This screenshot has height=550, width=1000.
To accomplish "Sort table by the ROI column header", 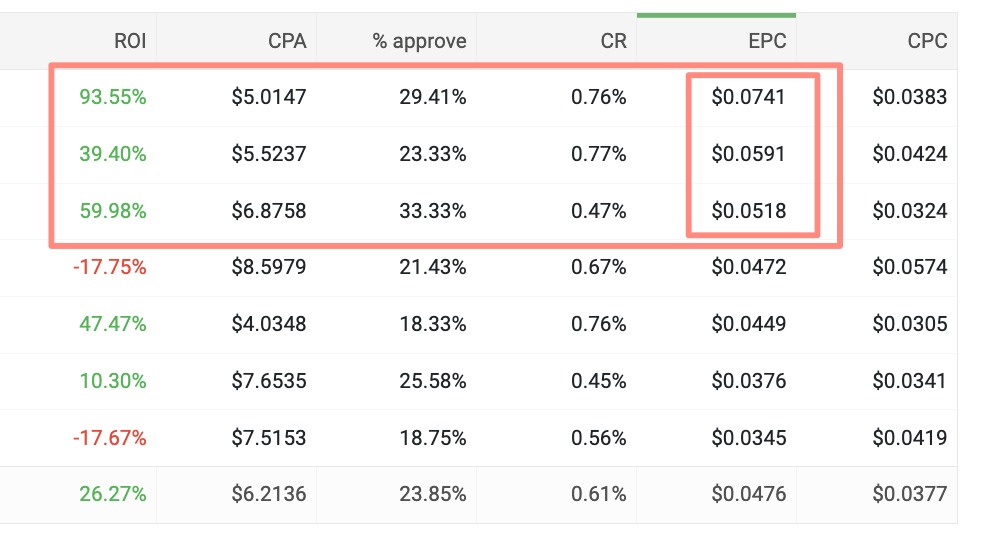I will pos(129,42).
